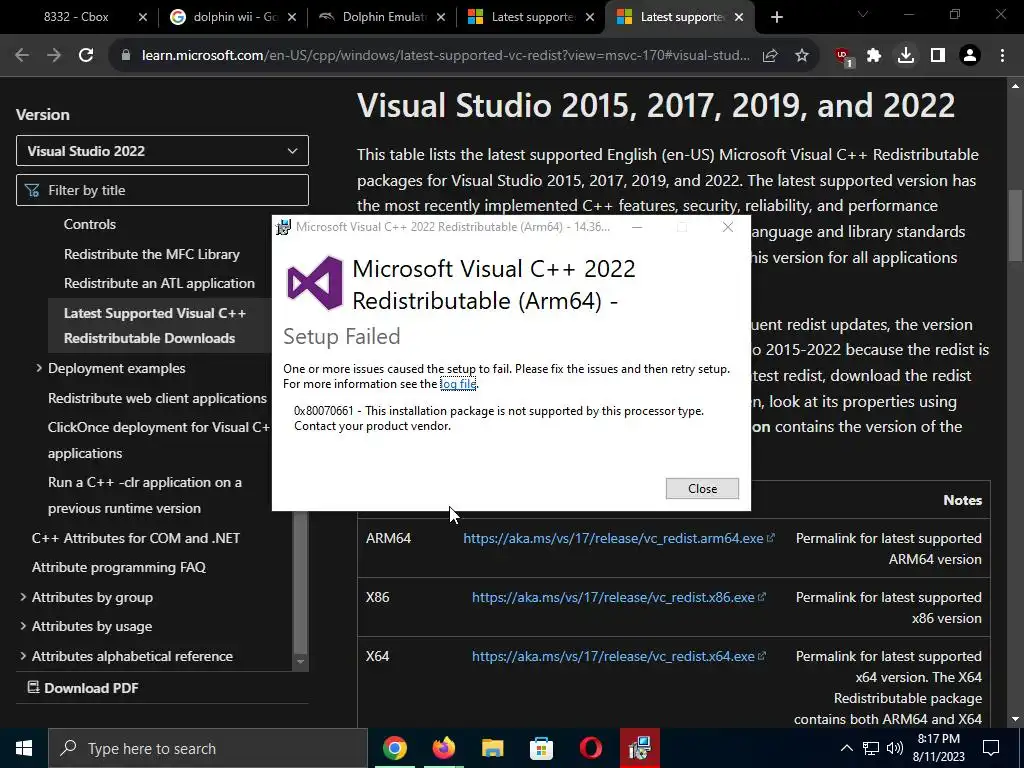Click the browser forward arrow
Viewport: 1024px width, 768px height.
click(54, 56)
